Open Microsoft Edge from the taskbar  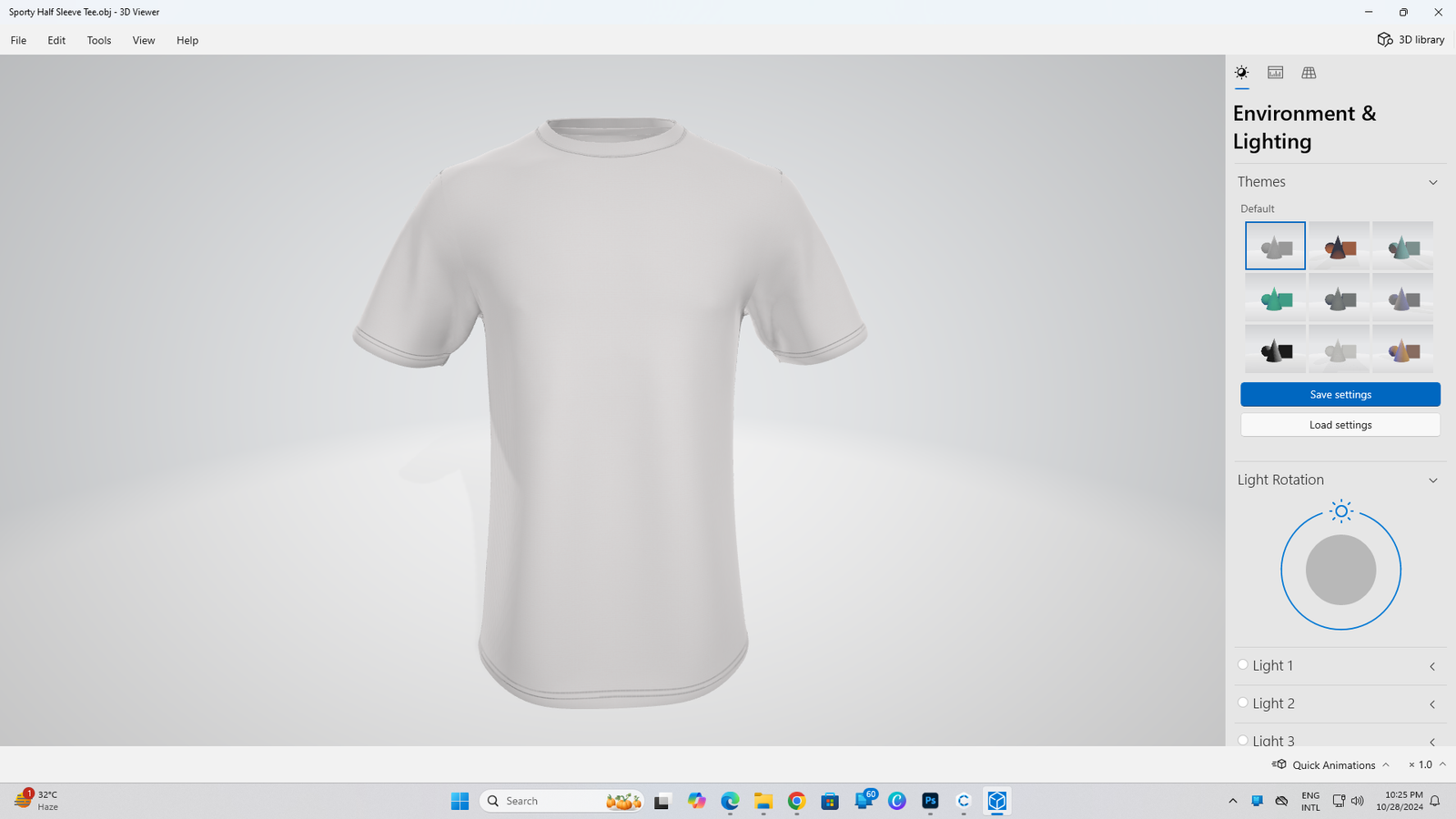coord(730,801)
